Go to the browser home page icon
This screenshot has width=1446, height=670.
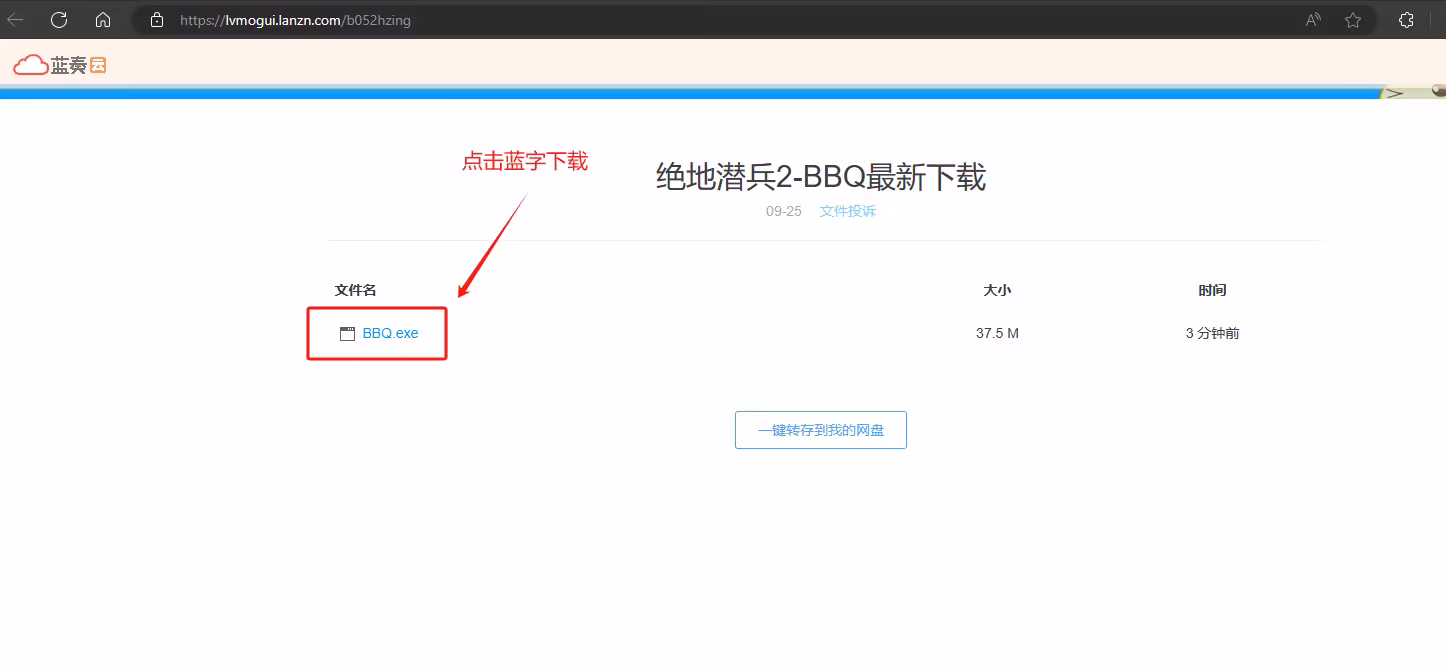(x=103, y=20)
